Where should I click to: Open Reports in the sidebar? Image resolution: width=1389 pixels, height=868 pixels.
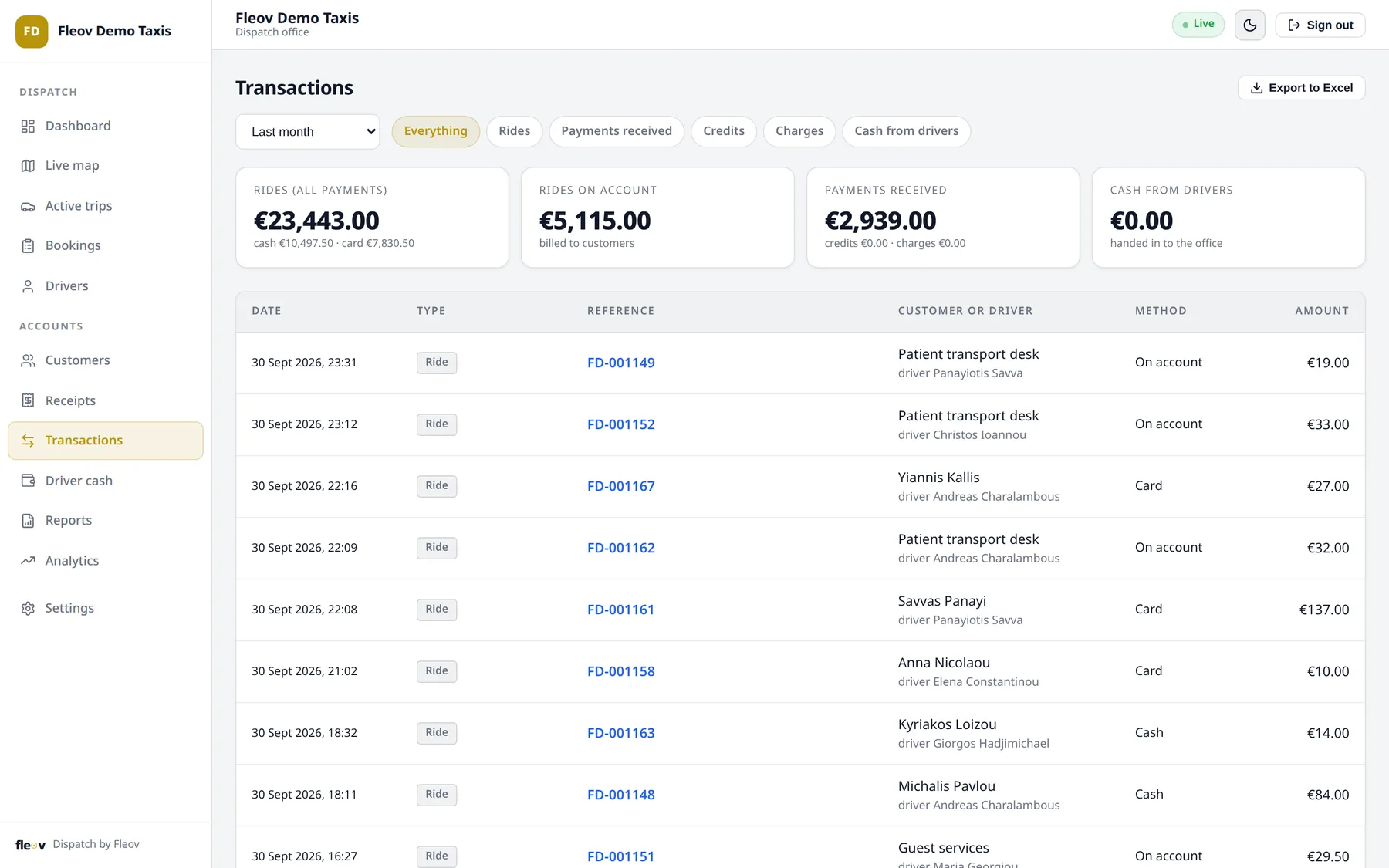(106, 521)
